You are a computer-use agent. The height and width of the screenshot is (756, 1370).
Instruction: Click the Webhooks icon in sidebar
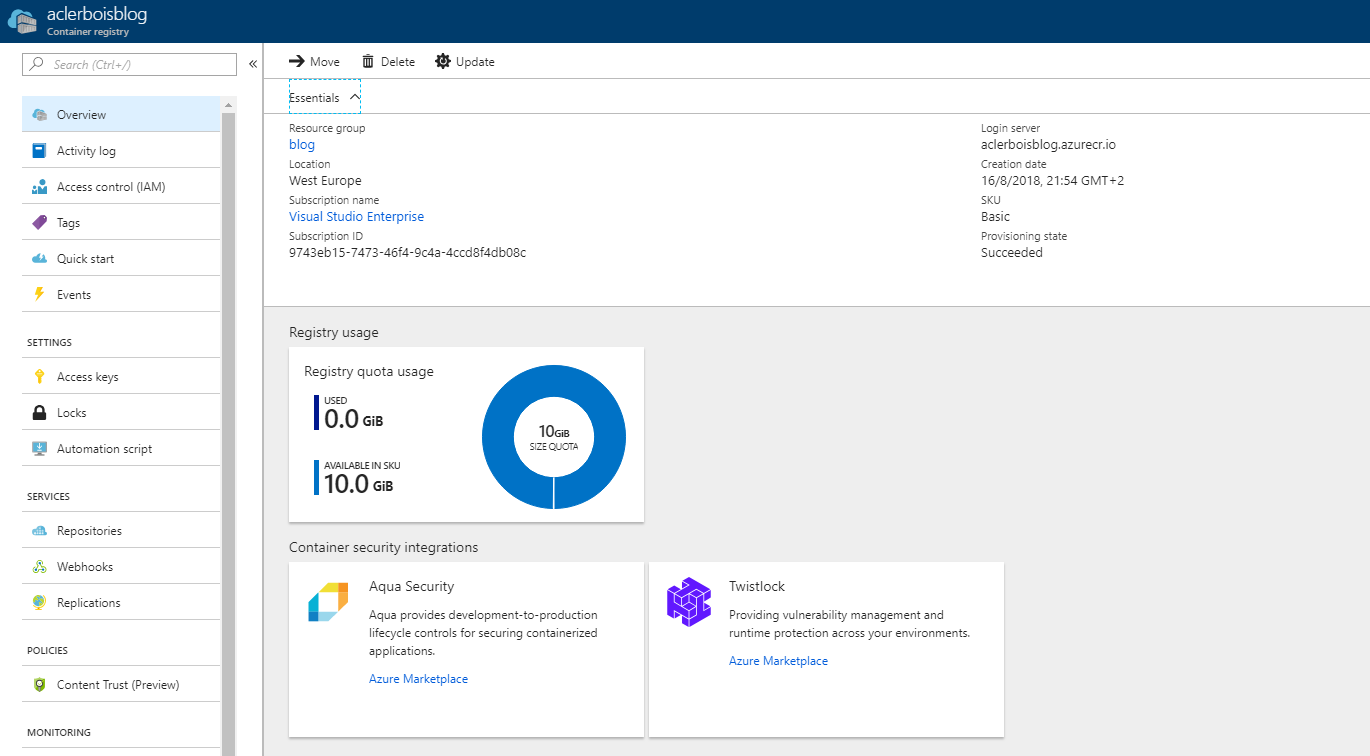pos(39,567)
